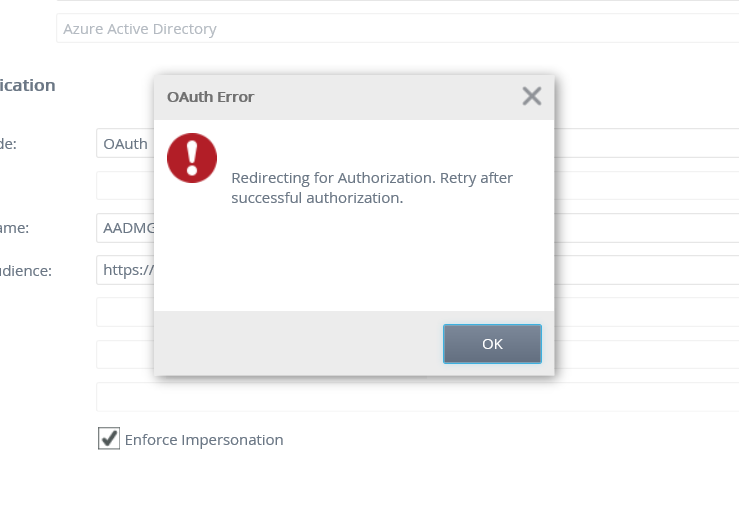
Task: Click the blank dialog area left of OK
Action: (x=300, y=343)
